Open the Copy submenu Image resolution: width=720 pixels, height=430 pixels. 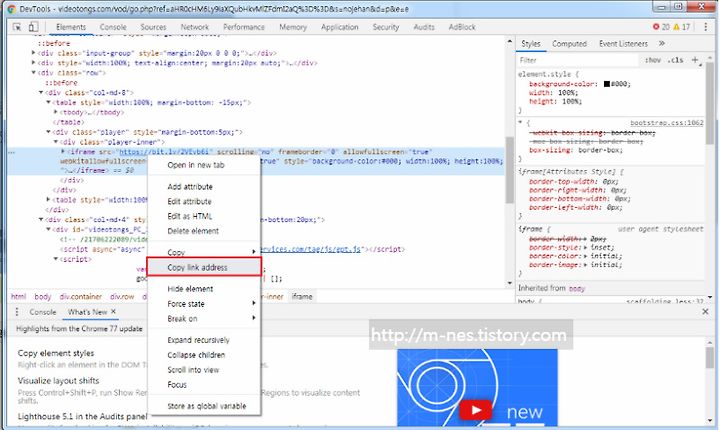pyautogui.click(x=204, y=252)
